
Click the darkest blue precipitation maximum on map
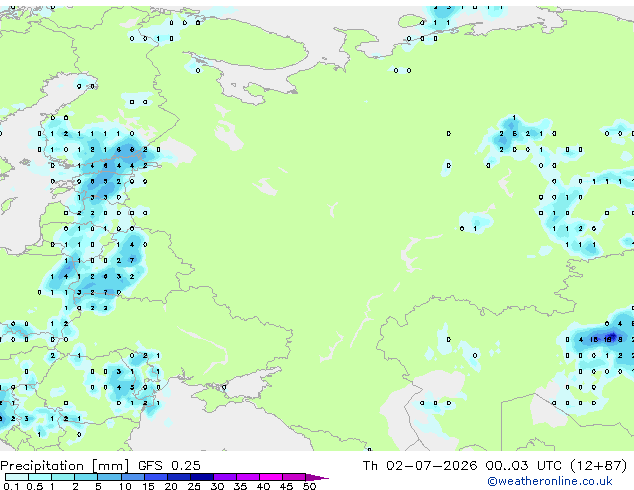click(x=611, y=337)
